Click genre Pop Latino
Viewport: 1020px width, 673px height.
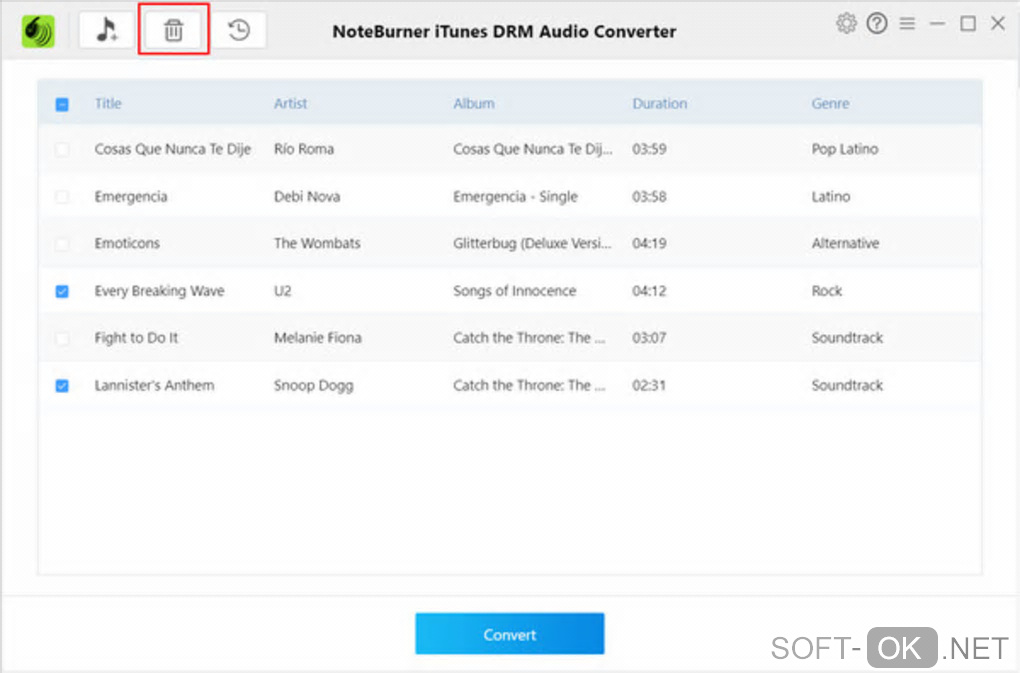point(844,149)
